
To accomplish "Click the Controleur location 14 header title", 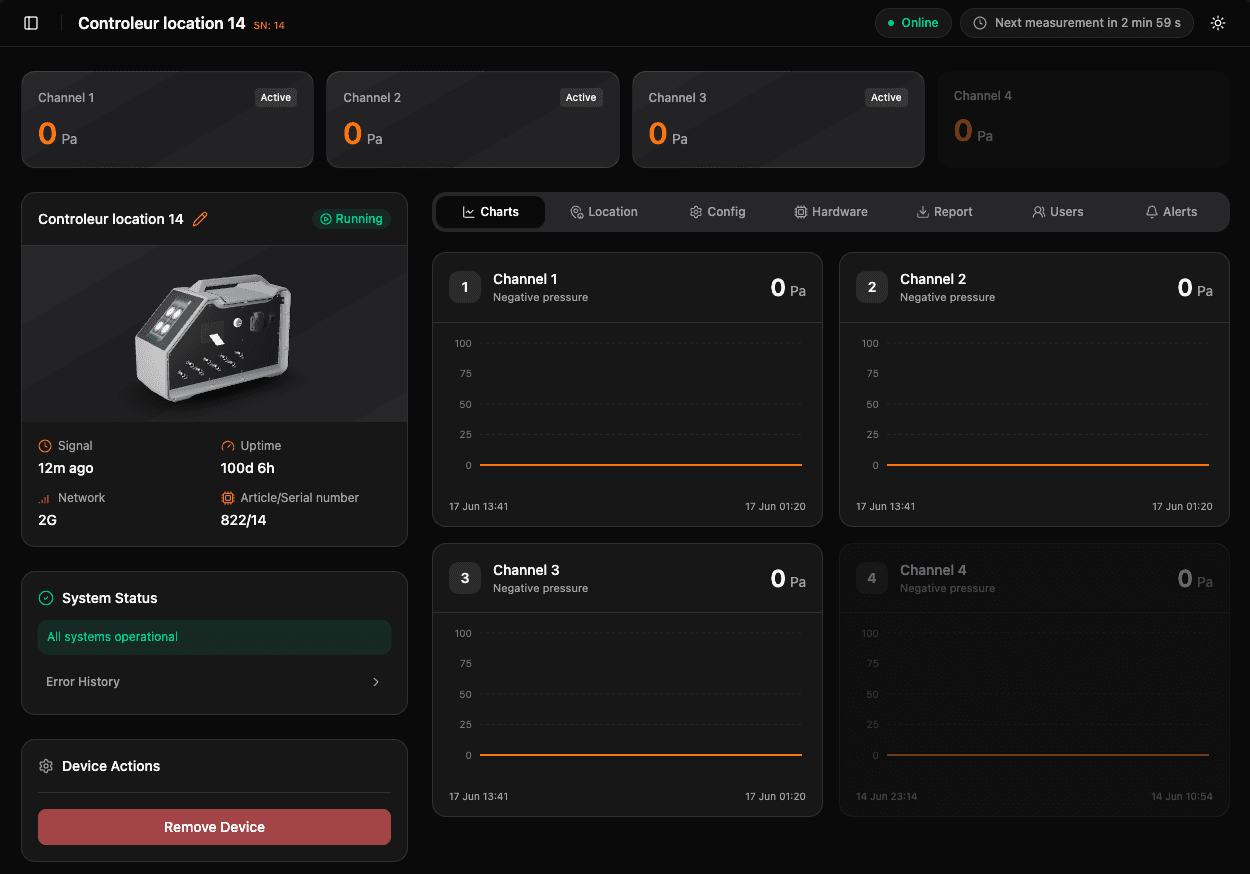I will click(x=162, y=23).
